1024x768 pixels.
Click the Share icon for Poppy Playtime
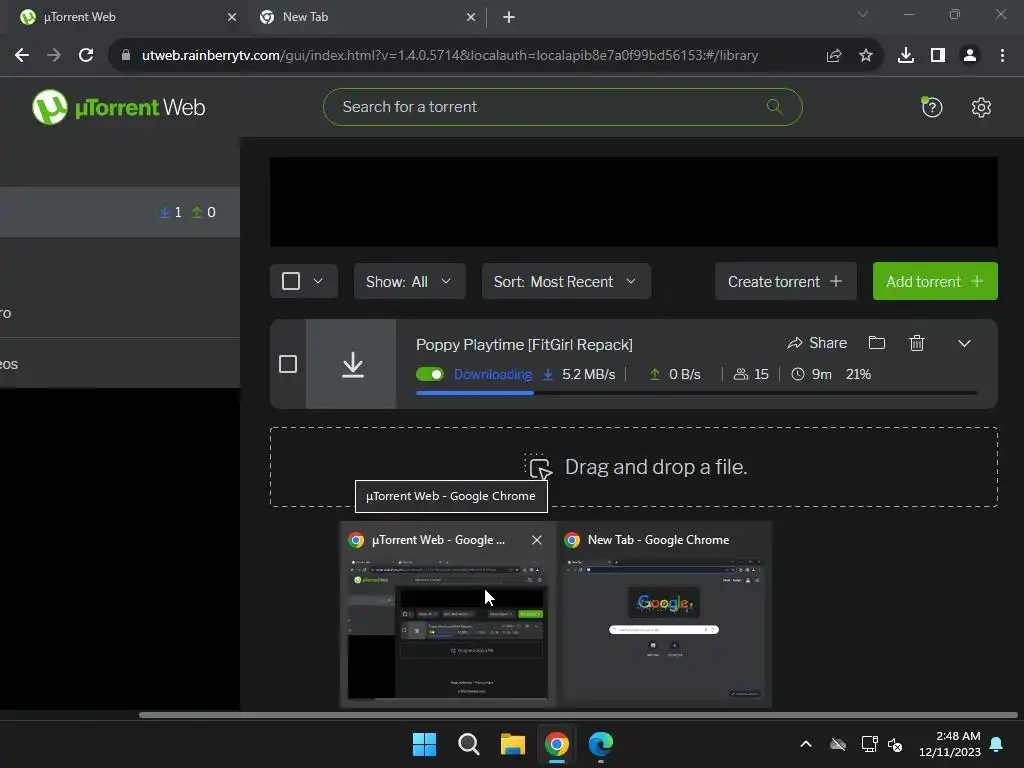817,343
